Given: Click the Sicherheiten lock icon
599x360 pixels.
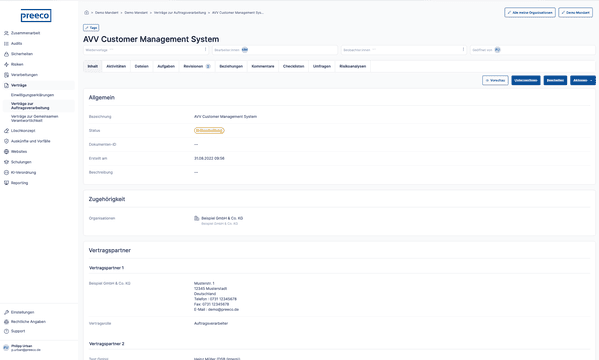Looking at the screenshot, I should click(6, 54).
